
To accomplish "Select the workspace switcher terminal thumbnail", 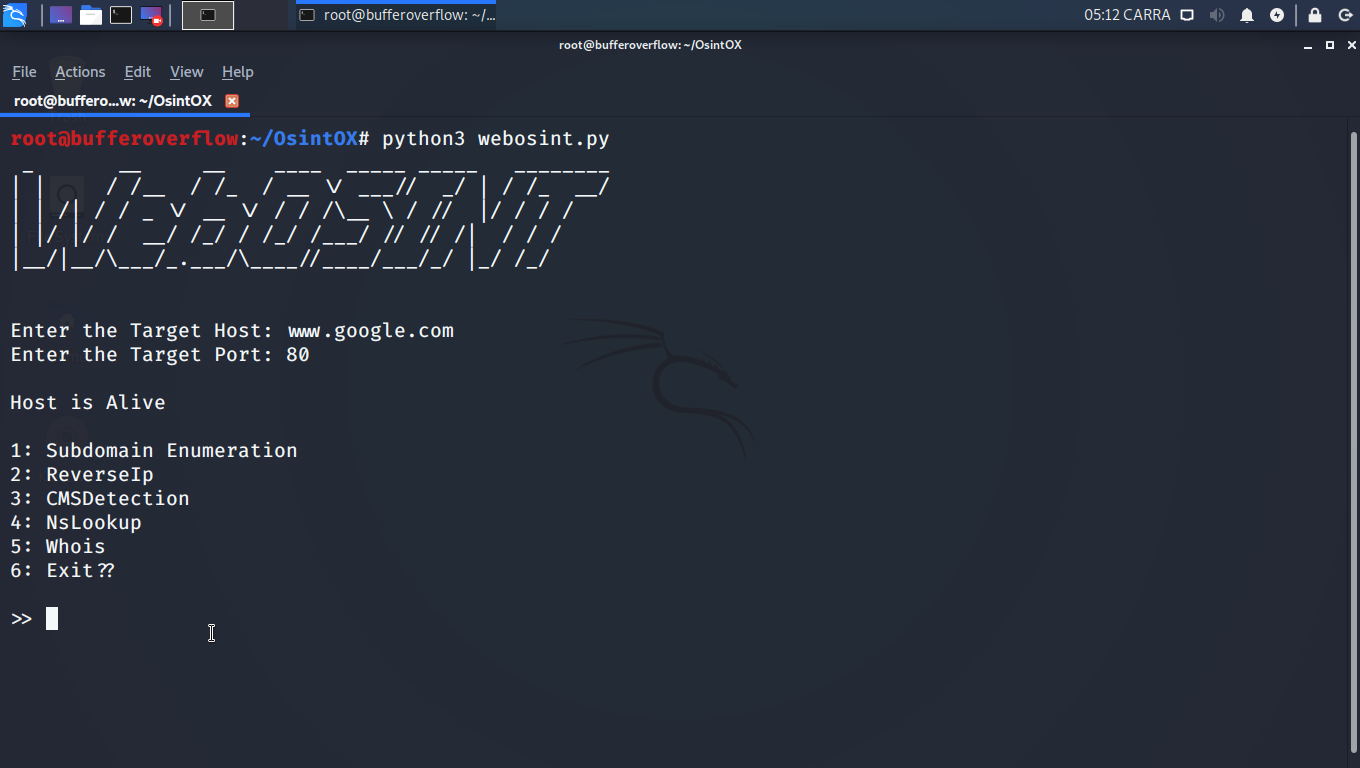I will click(x=208, y=15).
